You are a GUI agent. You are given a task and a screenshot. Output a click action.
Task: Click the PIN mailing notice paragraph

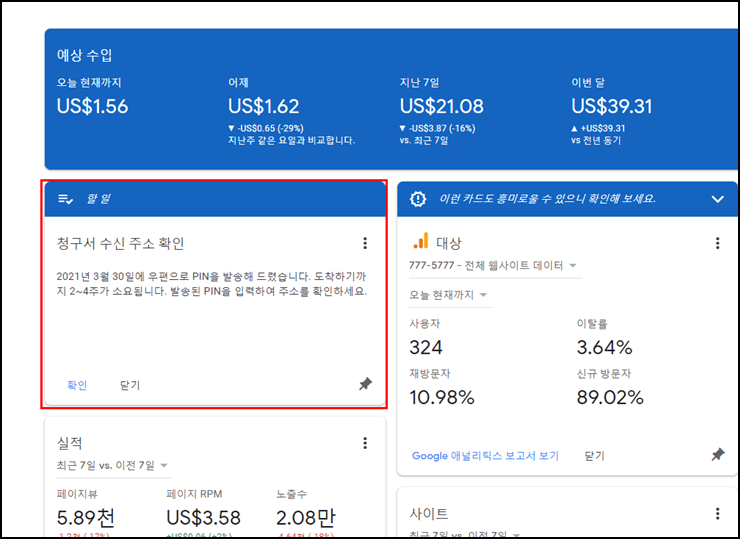click(x=211, y=284)
